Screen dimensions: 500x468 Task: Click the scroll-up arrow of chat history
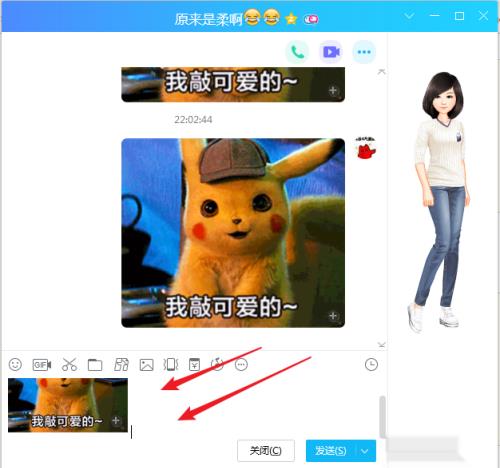click(x=382, y=71)
